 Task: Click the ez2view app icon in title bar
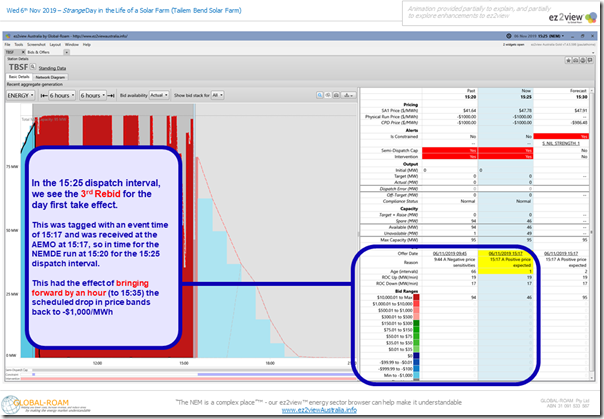coord(8,36)
